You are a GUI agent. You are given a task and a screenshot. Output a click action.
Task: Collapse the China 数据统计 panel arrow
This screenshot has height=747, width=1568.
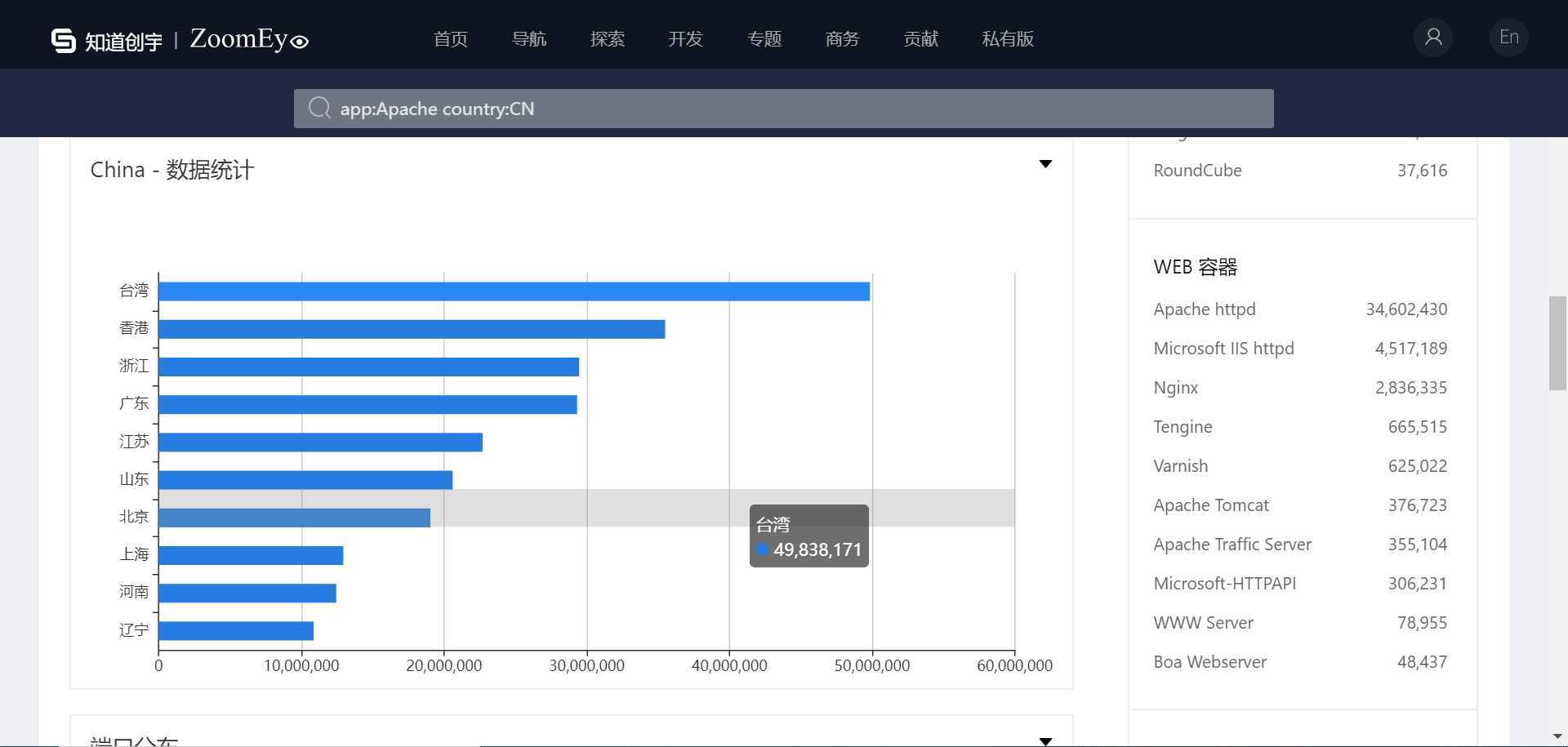coord(1045,164)
